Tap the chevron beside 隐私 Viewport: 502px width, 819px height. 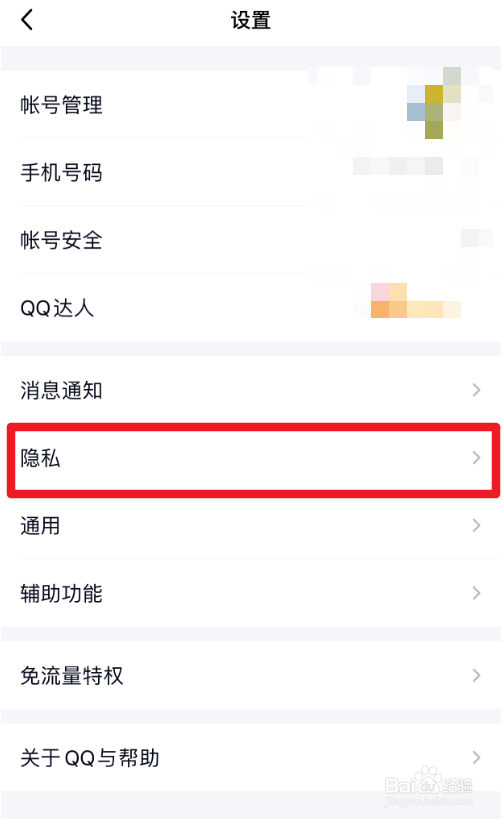coord(476,458)
